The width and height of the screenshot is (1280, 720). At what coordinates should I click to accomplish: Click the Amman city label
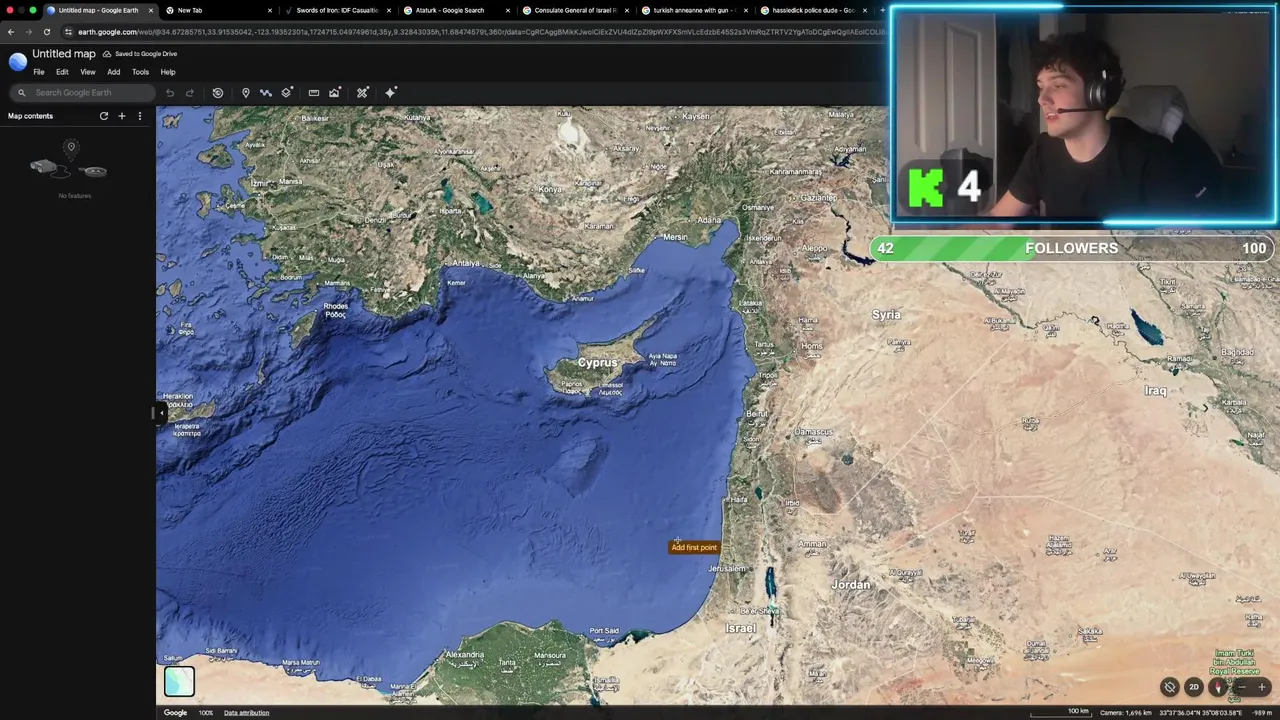click(812, 544)
